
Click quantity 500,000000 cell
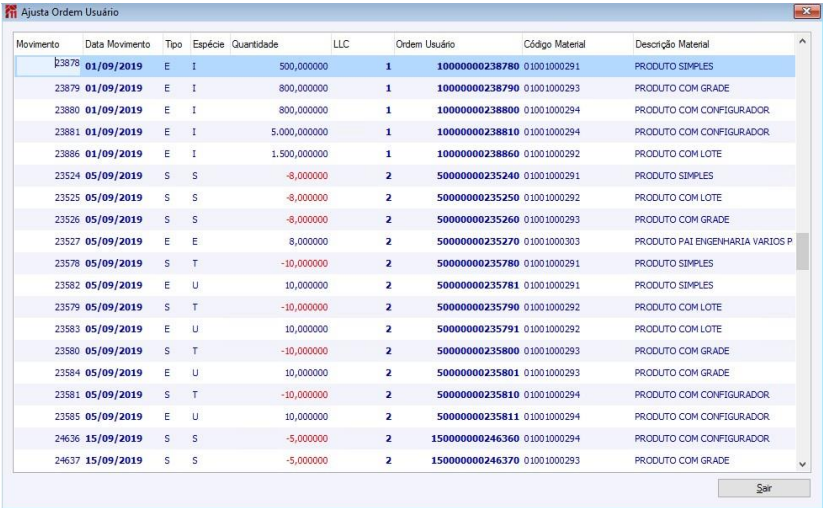coord(303,67)
